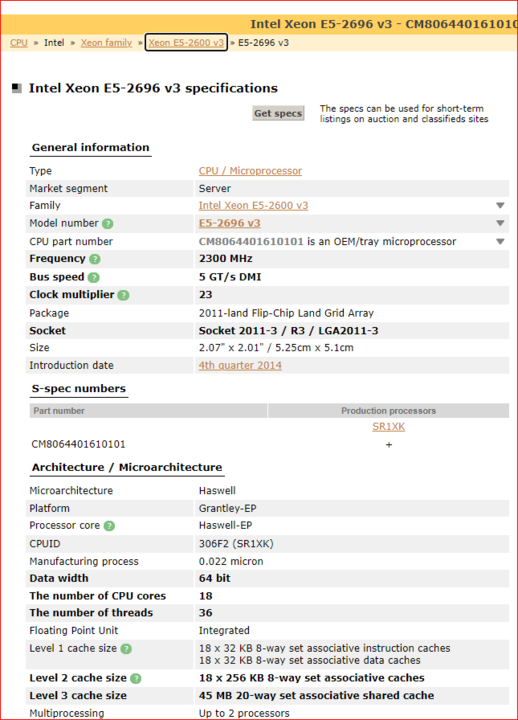Click the 306F2 (SR1XK) CPUID value
The width and height of the screenshot is (518, 720).
click(x=236, y=544)
